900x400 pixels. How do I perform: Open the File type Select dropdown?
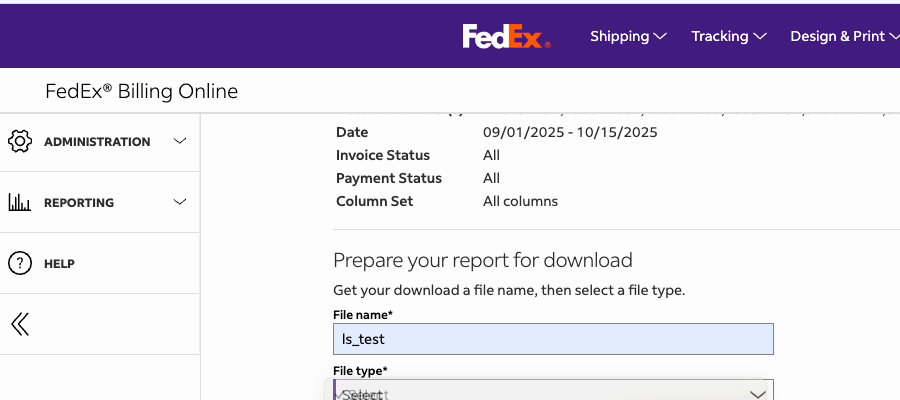click(x=553, y=390)
